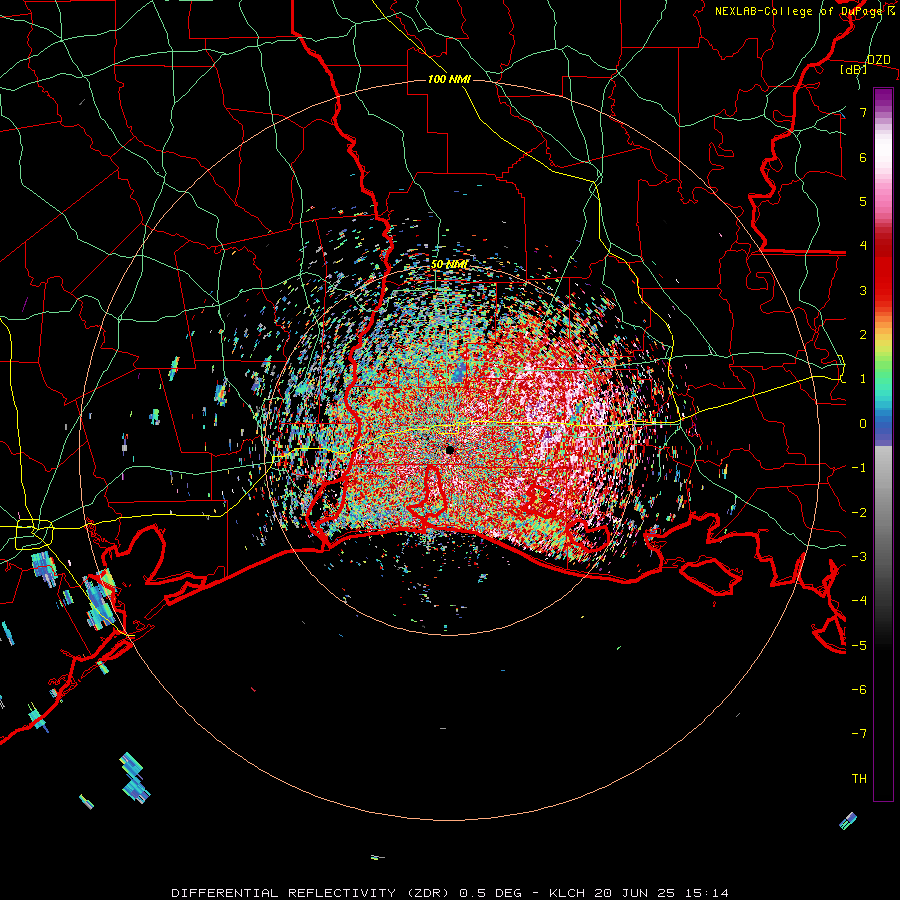Click the 100 NMI range ring label
The image size is (900, 900).
pyautogui.click(x=449, y=79)
